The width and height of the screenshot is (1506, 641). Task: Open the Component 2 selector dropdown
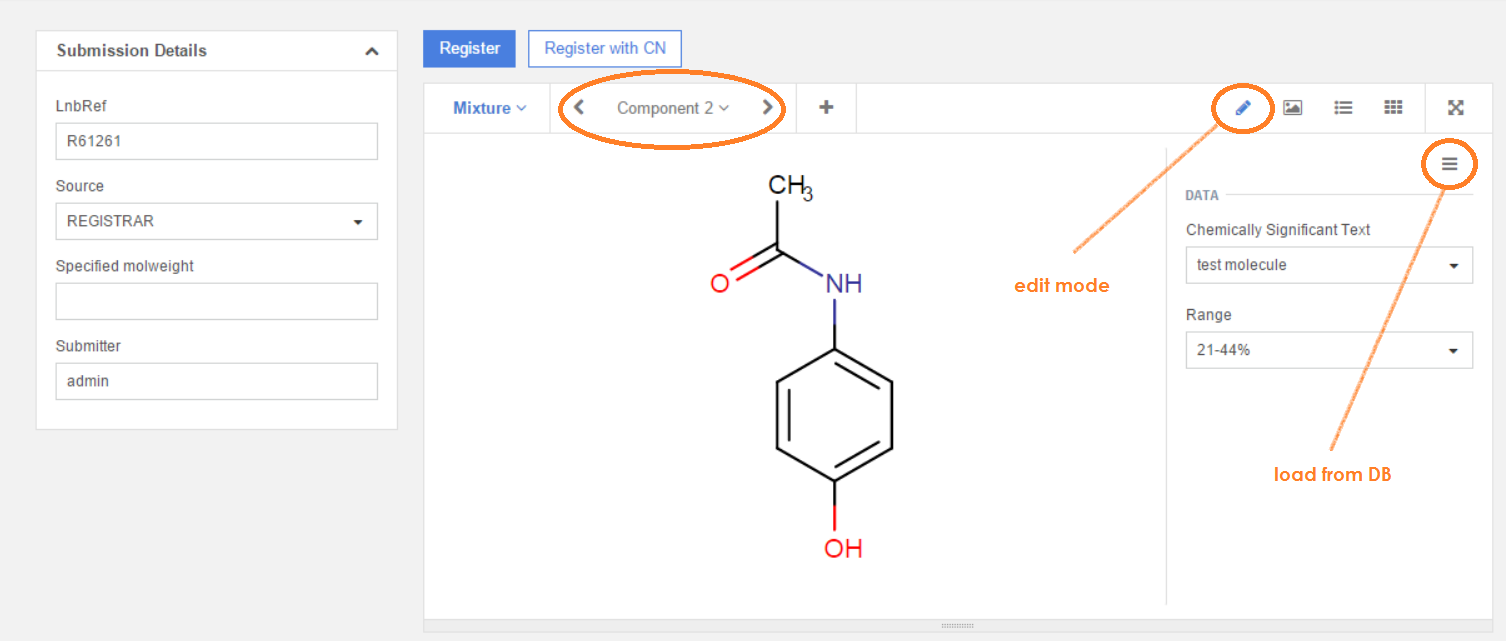coord(672,108)
